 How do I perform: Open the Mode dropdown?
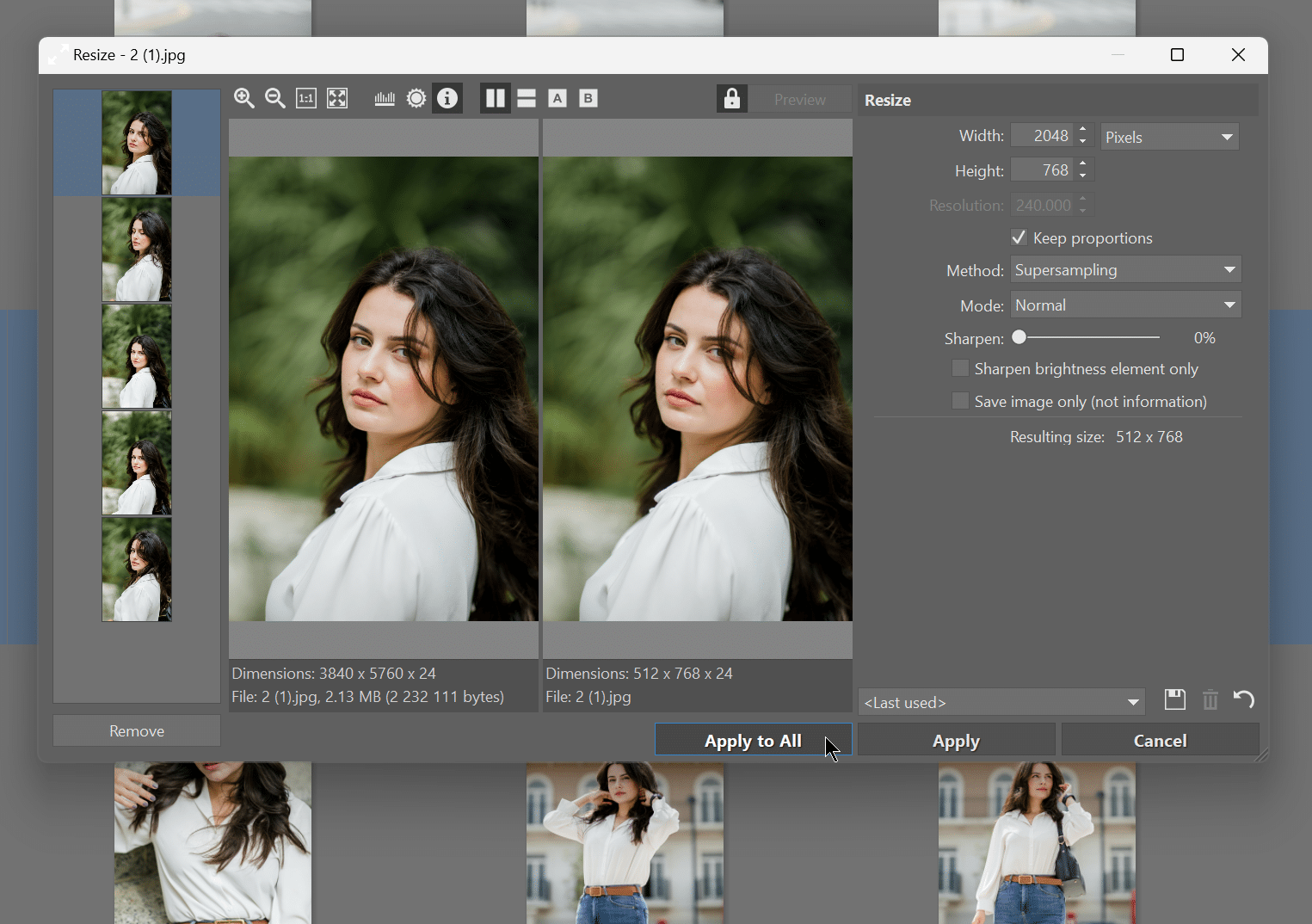click(x=1125, y=304)
